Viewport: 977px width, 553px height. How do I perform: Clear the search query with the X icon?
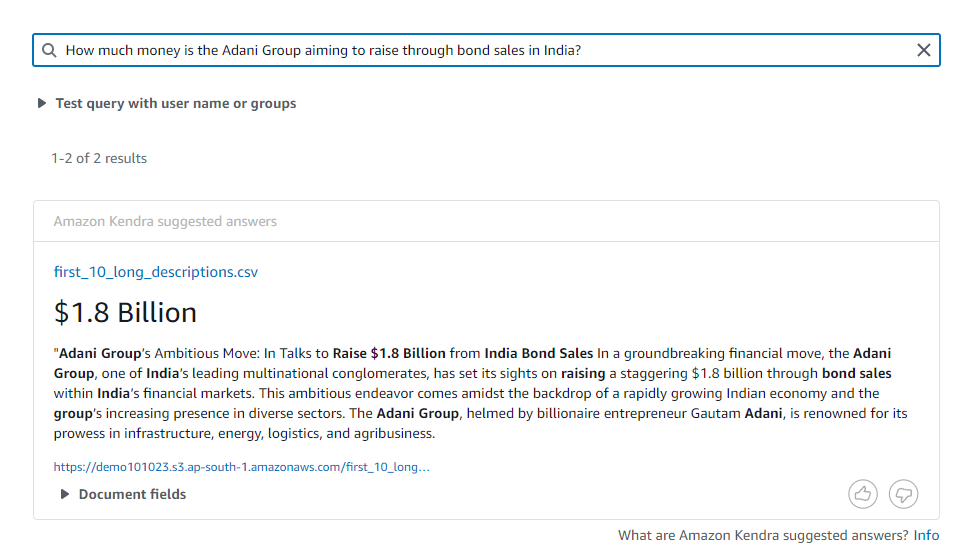(923, 50)
